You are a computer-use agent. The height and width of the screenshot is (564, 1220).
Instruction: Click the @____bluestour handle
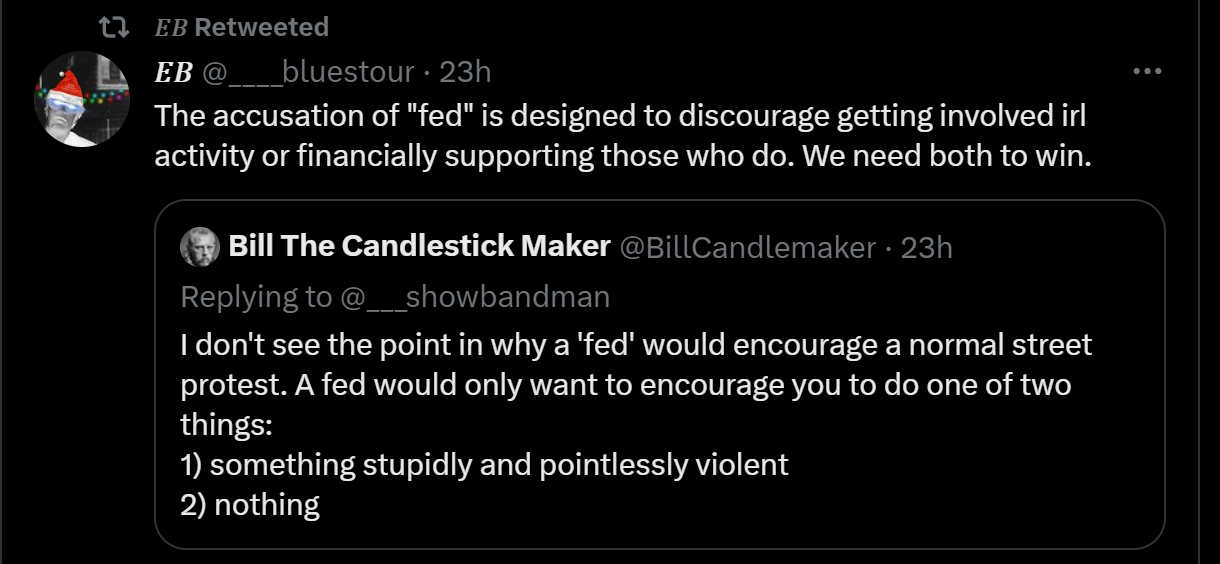[308, 72]
